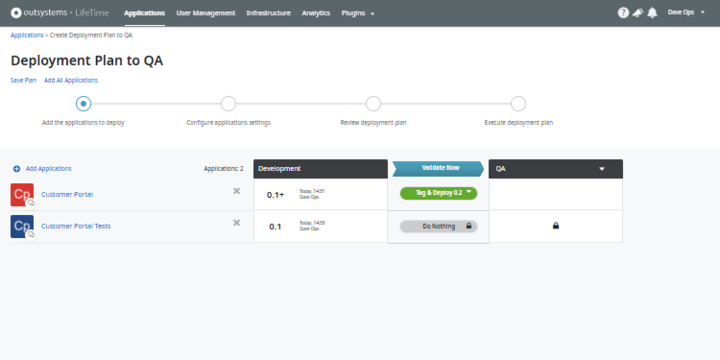Click the Deployment Plan to QA heading
720x360 pixels.
click(87, 61)
